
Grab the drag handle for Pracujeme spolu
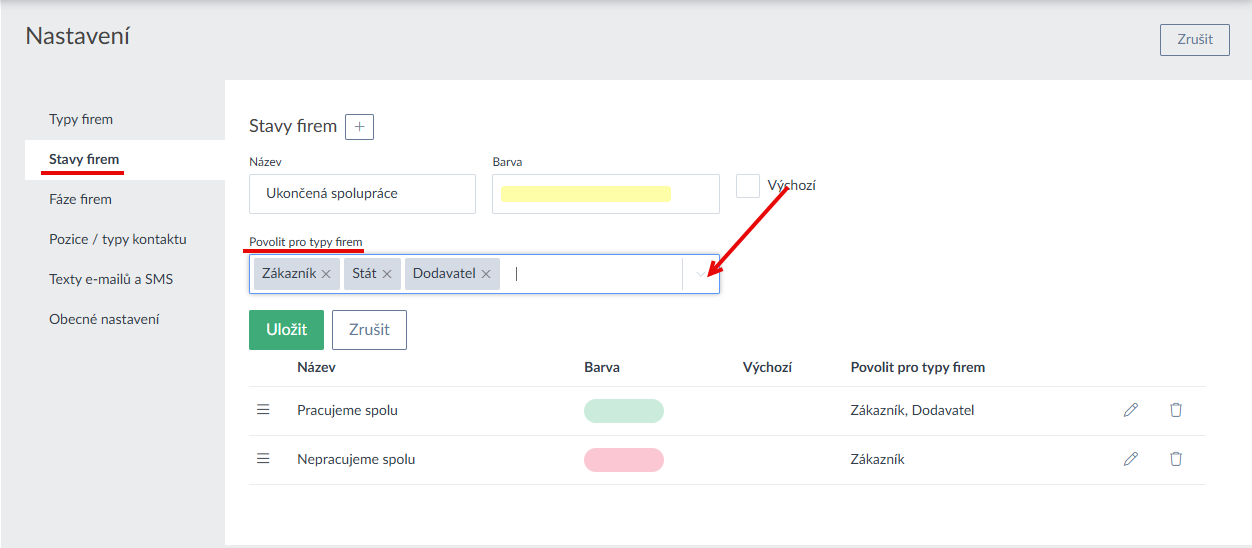pos(264,410)
